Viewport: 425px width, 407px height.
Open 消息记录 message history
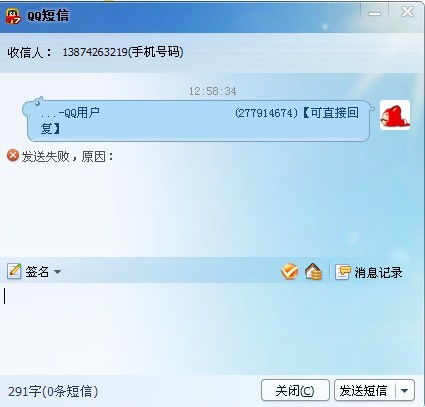pos(378,272)
